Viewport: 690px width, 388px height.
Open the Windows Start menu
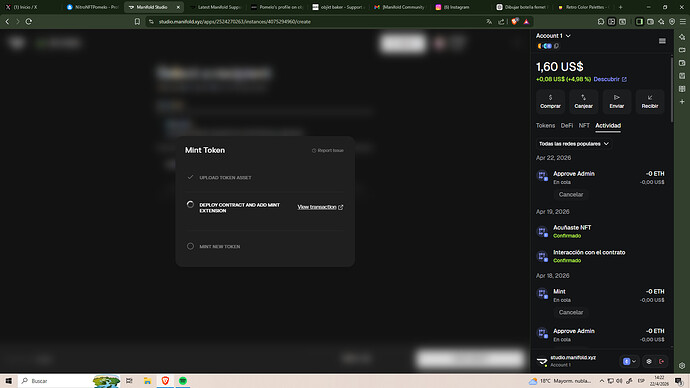point(8,381)
